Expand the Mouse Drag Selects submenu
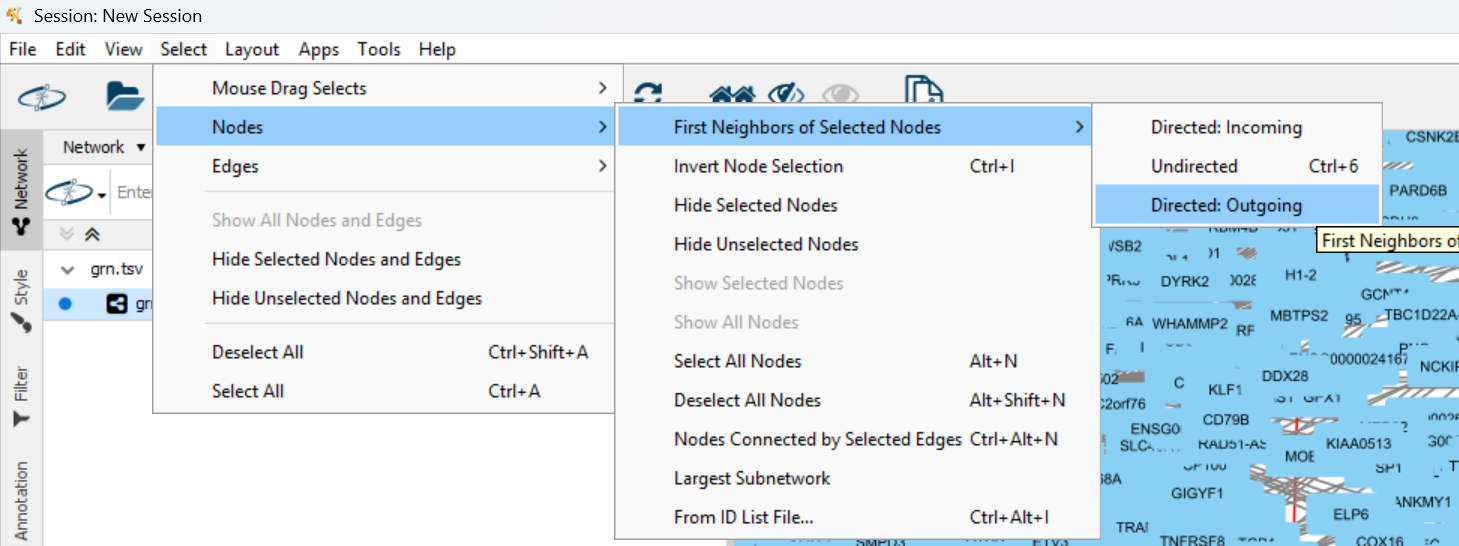 click(x=385, y=88)
